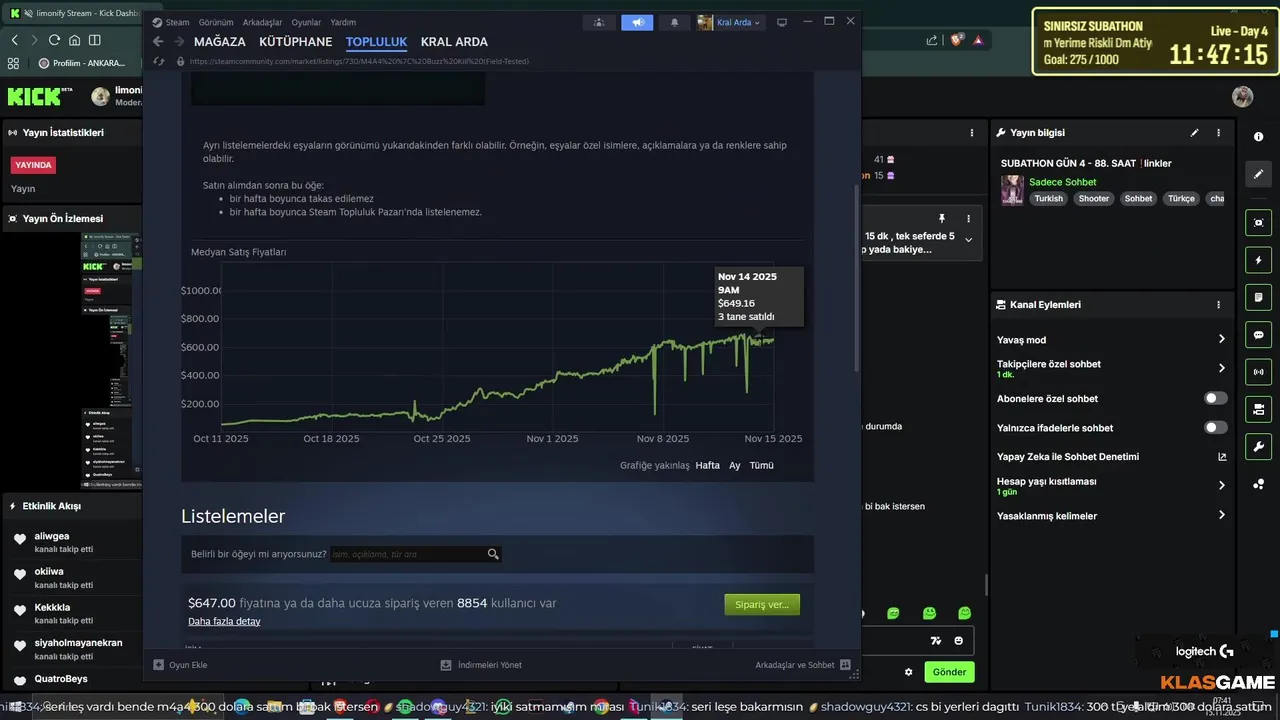Click the Steam page vertical scrollbar
Screen dimensions: 1280x720
(x=856, y=280)
